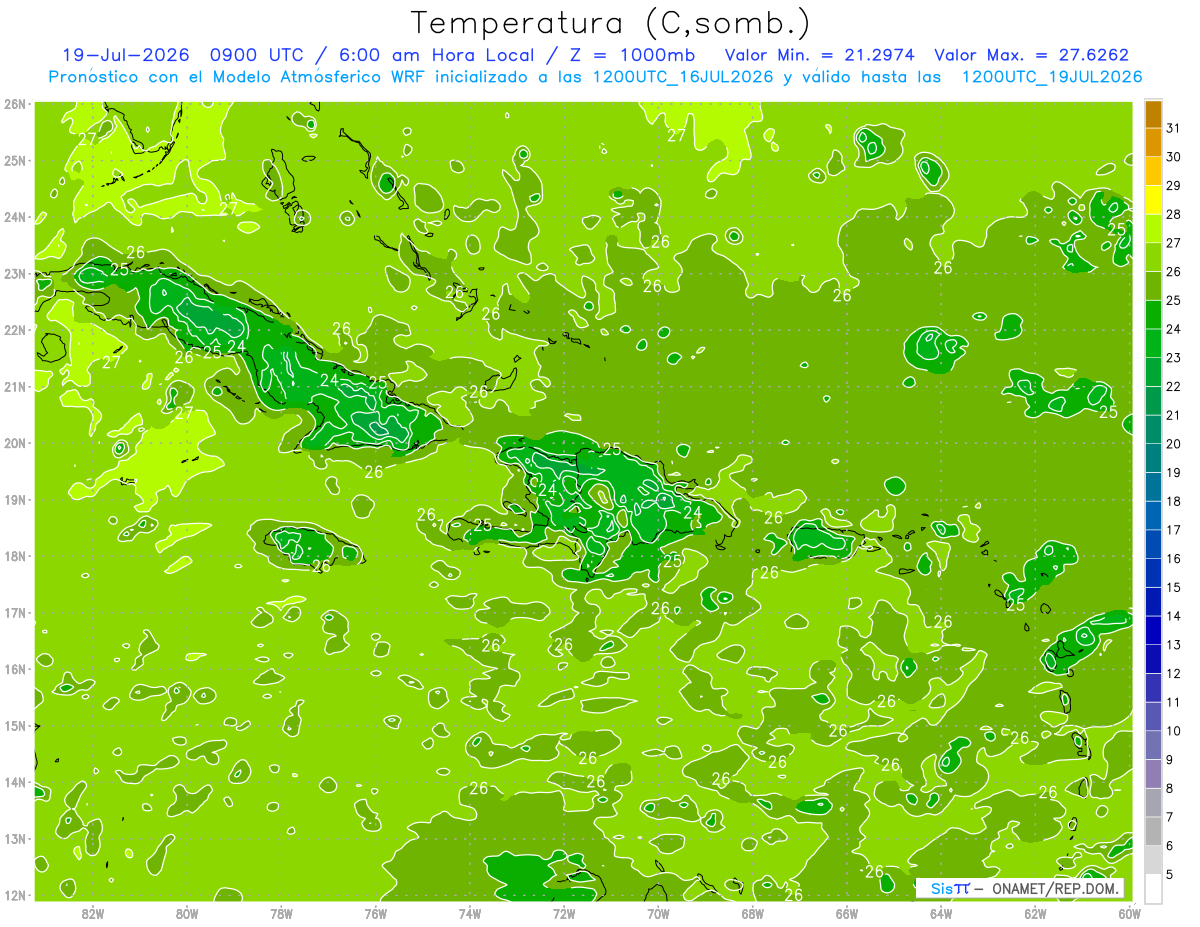The image size is (1200, 927).
Task: Click the 15N latitude label
Action: (15, 725)
